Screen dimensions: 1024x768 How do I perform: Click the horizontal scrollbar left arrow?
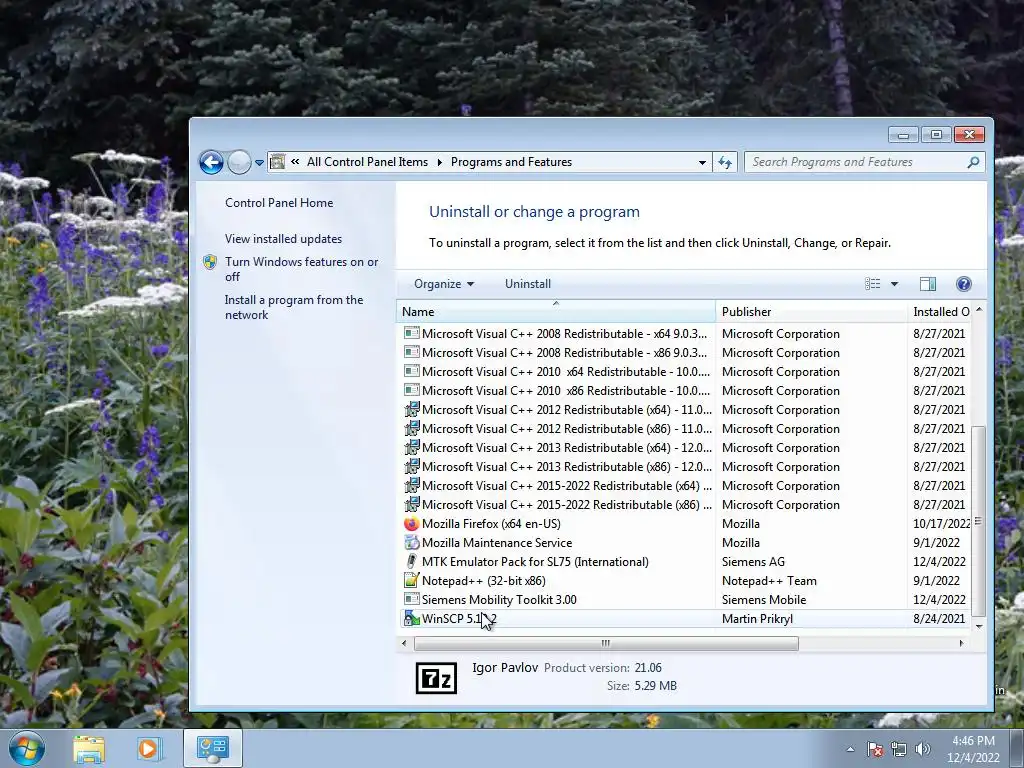click(404, 643)
